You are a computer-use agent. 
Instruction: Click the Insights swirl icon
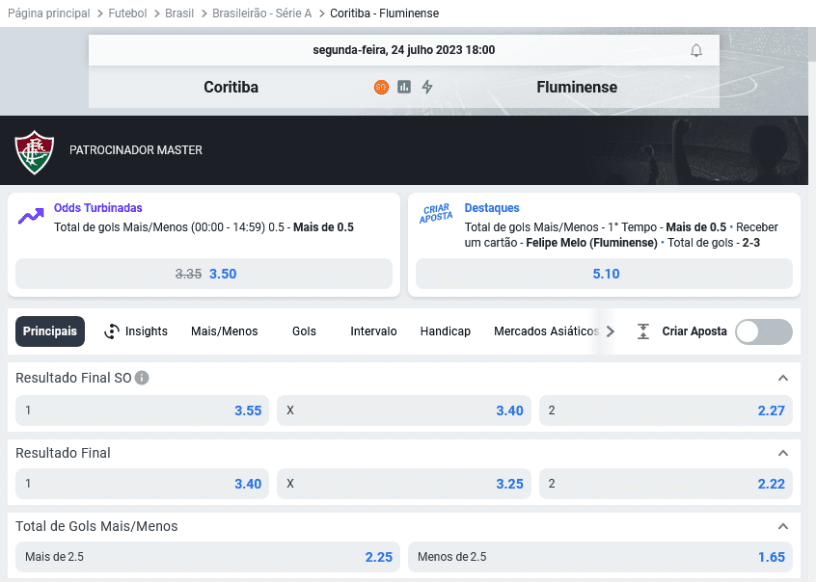[112, 331]
